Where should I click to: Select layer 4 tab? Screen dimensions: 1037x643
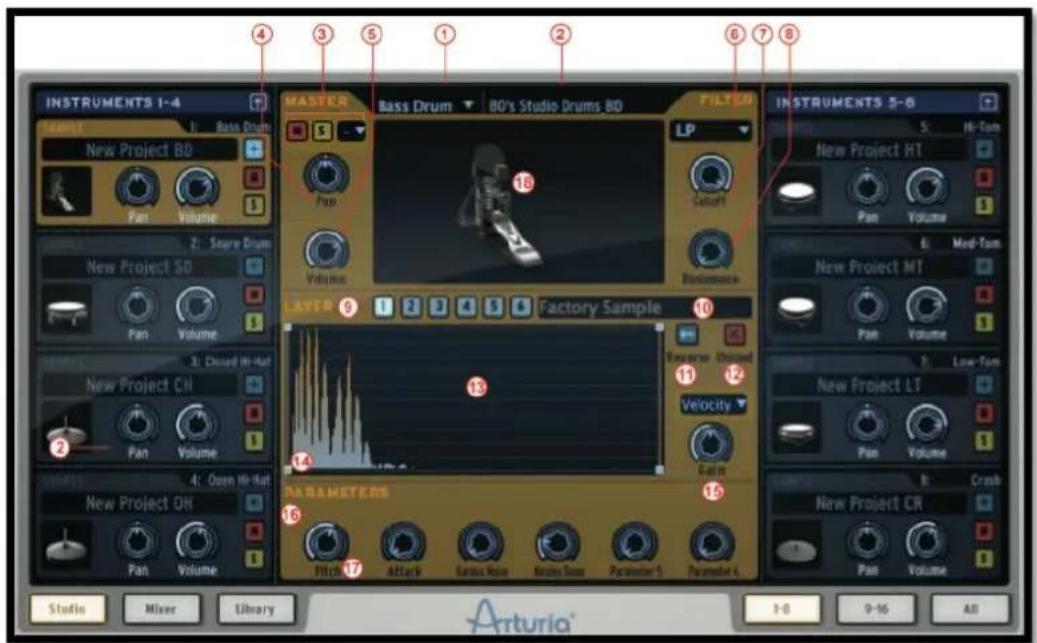466,307
